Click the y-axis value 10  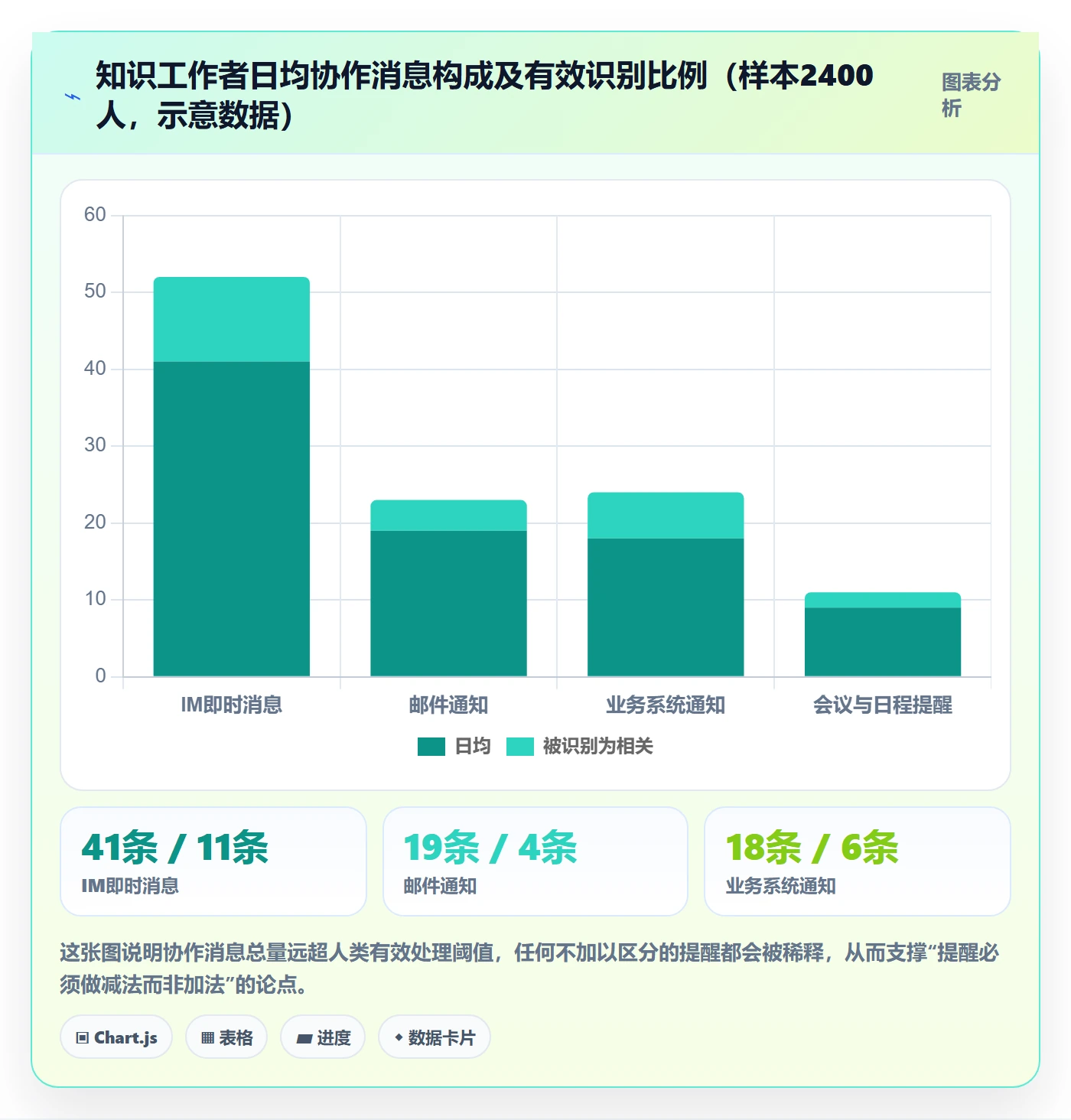pos(95,599)
